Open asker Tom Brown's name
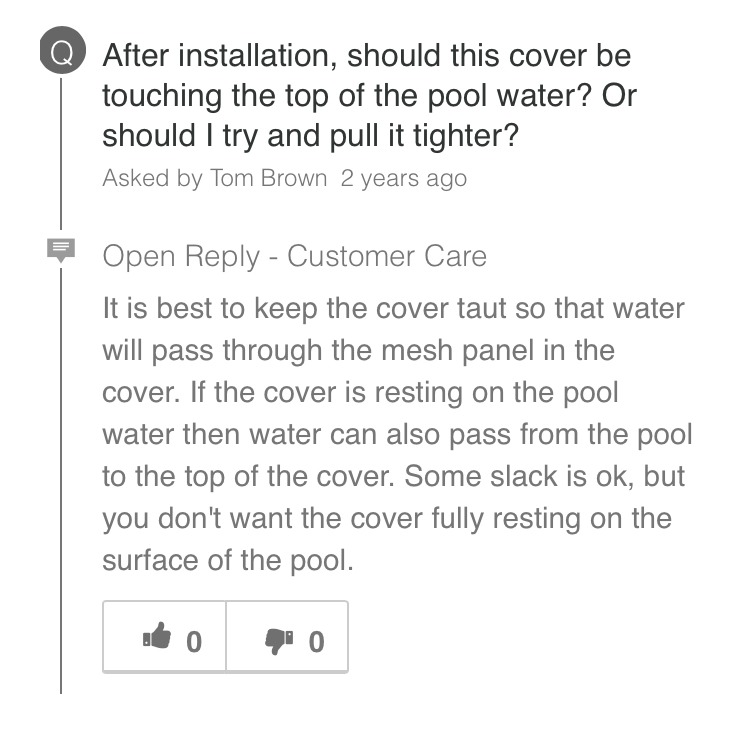The width and height of the screenshot is (750, 746). (268, 178)
